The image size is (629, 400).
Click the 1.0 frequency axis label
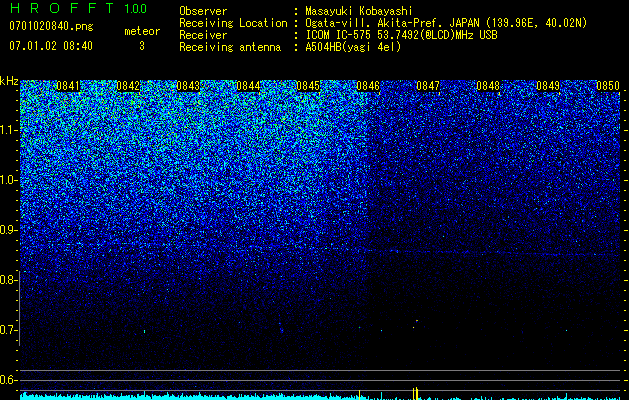(8, 181)
